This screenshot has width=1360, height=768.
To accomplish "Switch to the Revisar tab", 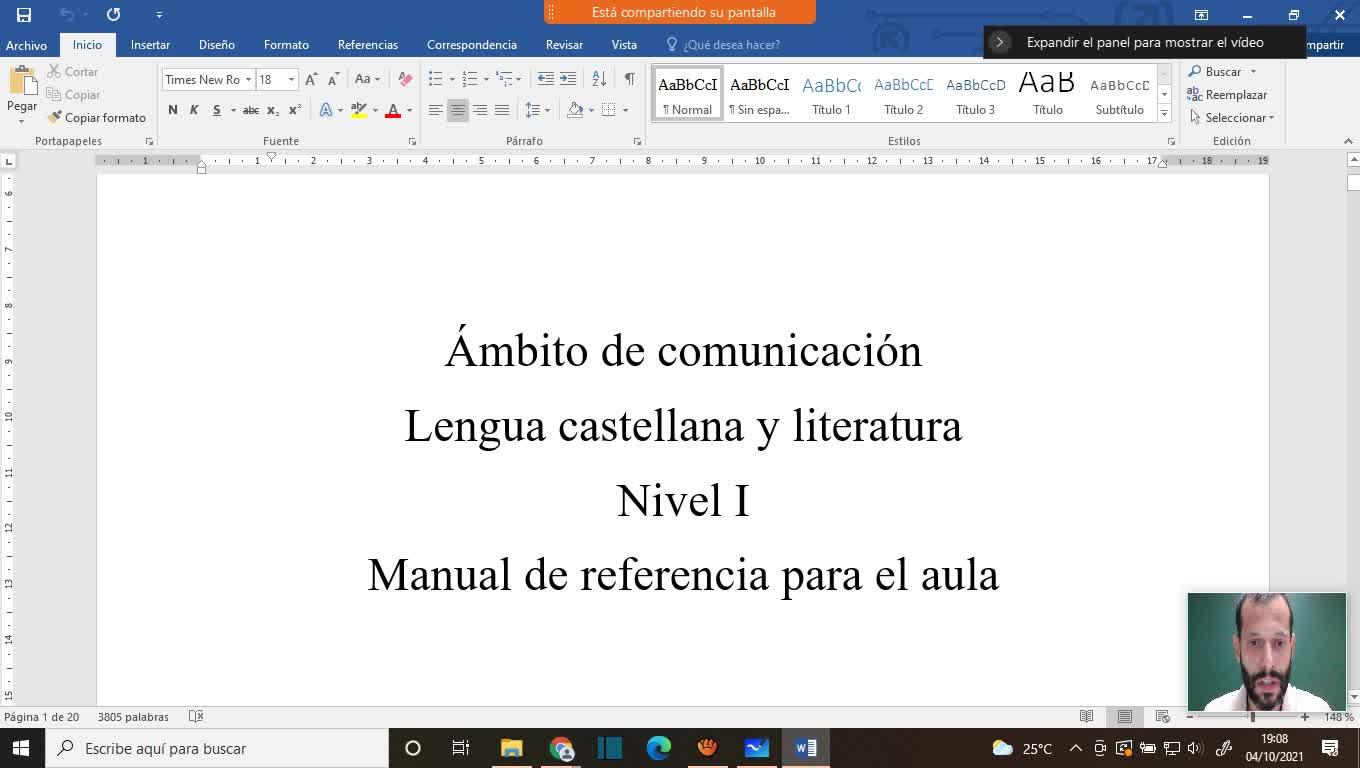I will pos(564,45).
